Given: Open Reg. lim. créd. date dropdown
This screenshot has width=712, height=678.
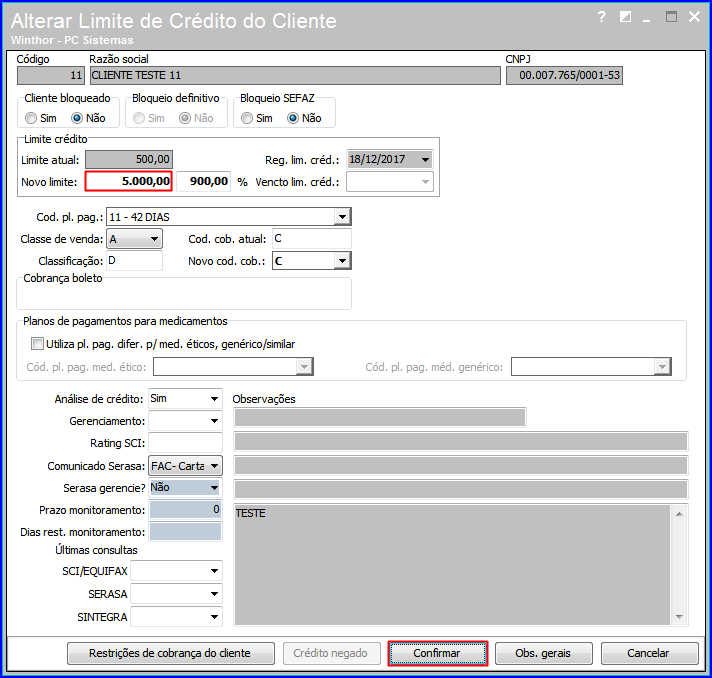Looking at the screenshot, I should (x=425, y=159).
